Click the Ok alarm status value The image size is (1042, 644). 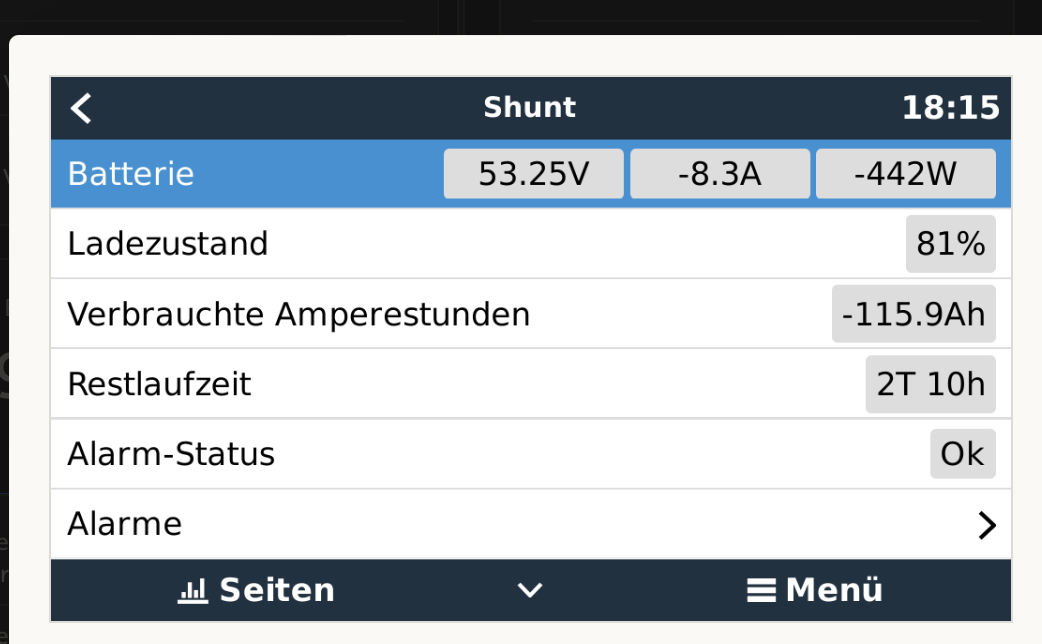pos(962,454)
